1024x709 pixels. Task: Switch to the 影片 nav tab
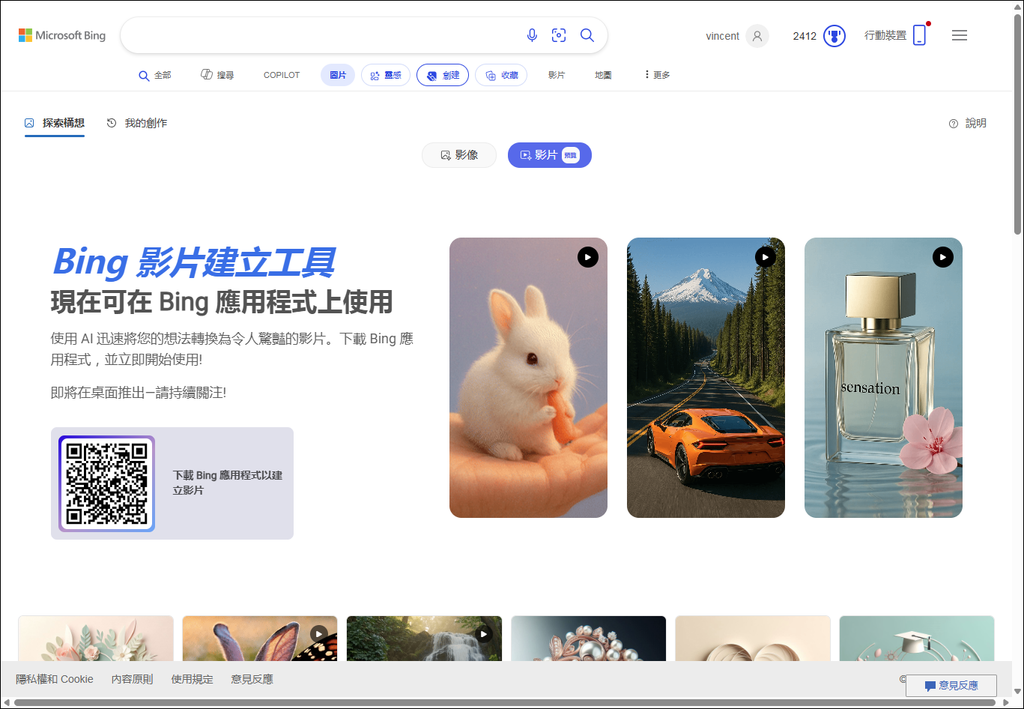(556, 75)
